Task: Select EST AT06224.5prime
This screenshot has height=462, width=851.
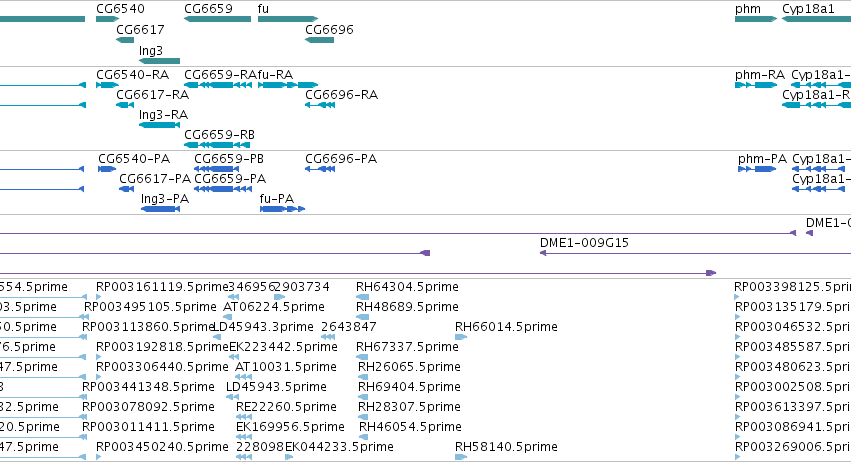Action: click(274, 307)
